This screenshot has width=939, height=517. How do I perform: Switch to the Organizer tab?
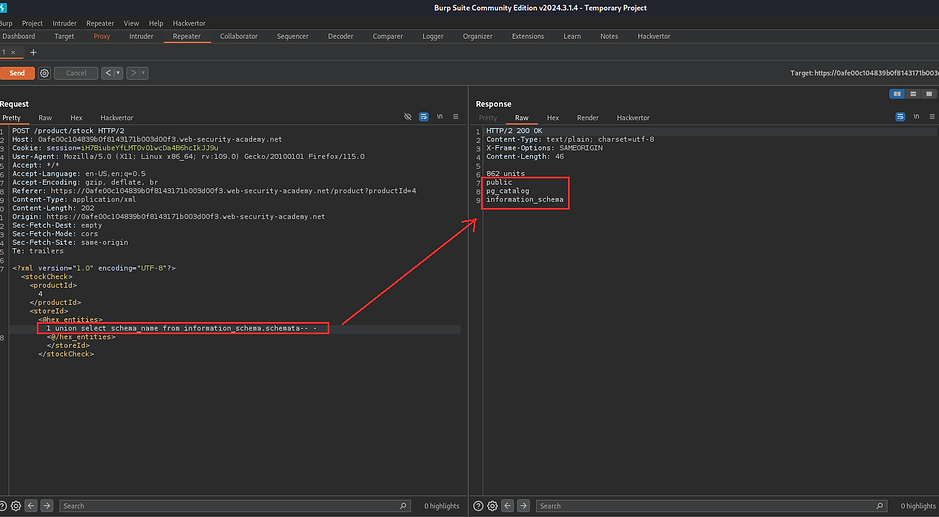coord(477,37)
